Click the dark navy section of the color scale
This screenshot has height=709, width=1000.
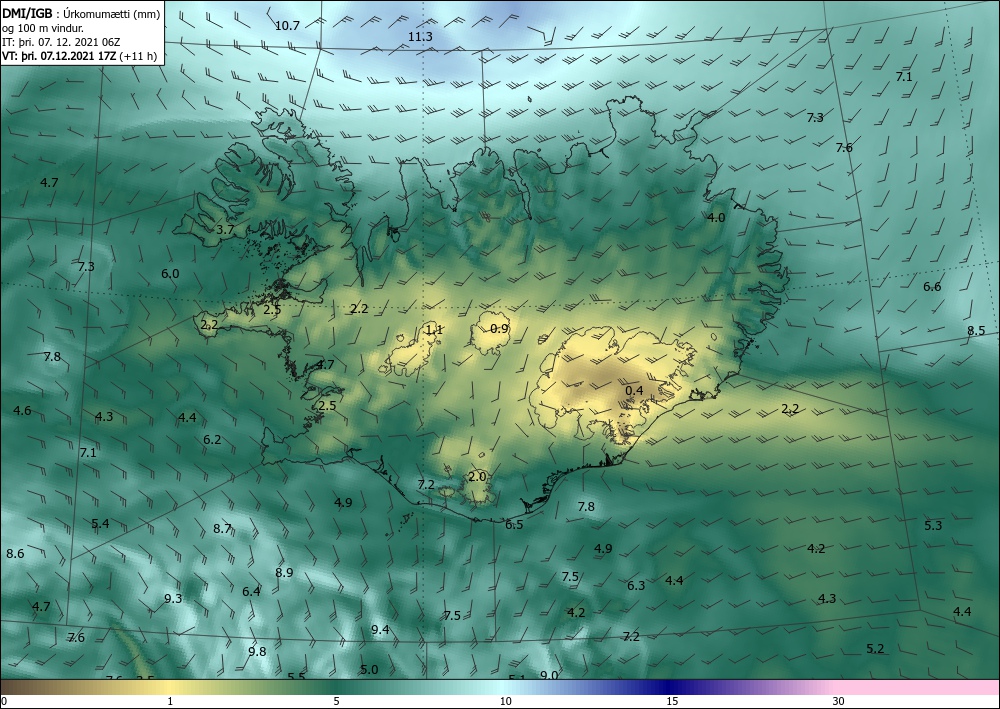pos(670,687)
